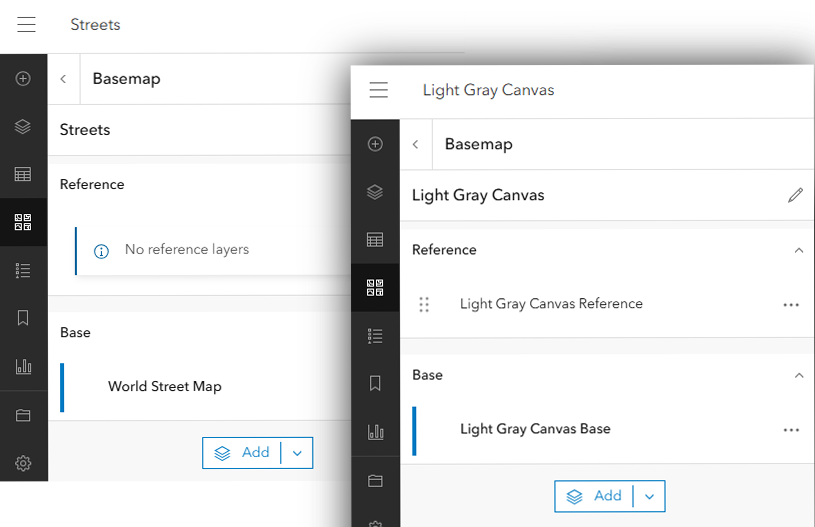Collapse the Reference section in Light Gray Canvas
The height and width of the screenshot is (527, 815).
798,250
